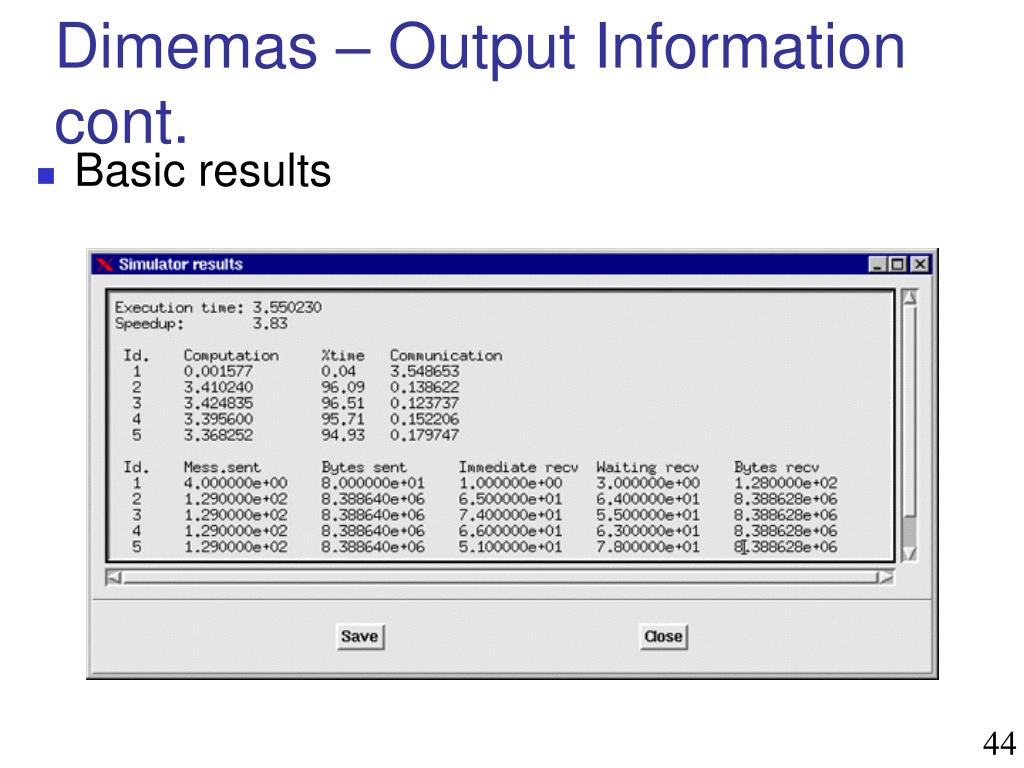Click communication value 0.179747
Screen dimensions: 1024x768
pyautogui.click(x=424, y=435)
